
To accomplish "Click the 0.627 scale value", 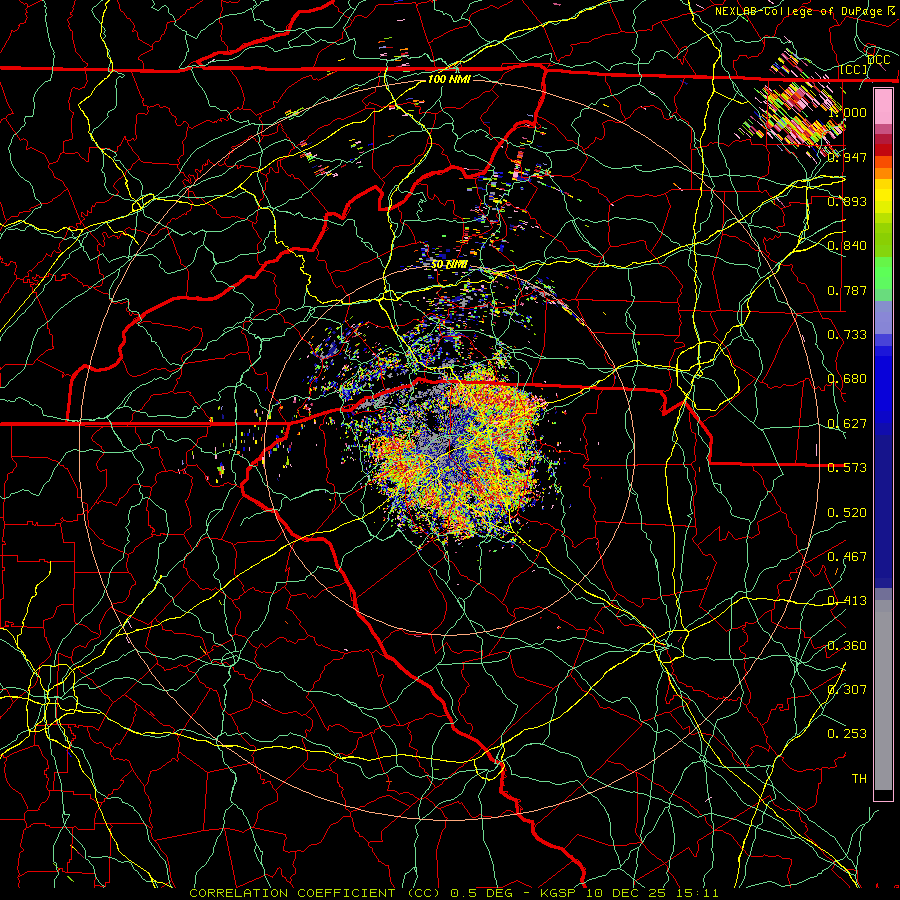I will 847,423.
